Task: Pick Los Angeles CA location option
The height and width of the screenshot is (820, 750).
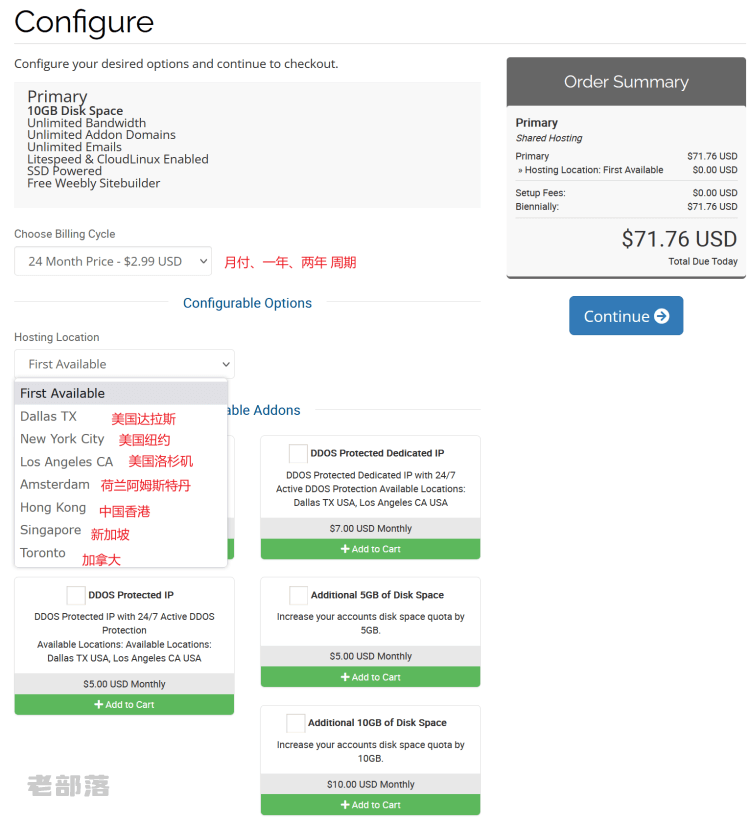Action: tap(66, 462)
